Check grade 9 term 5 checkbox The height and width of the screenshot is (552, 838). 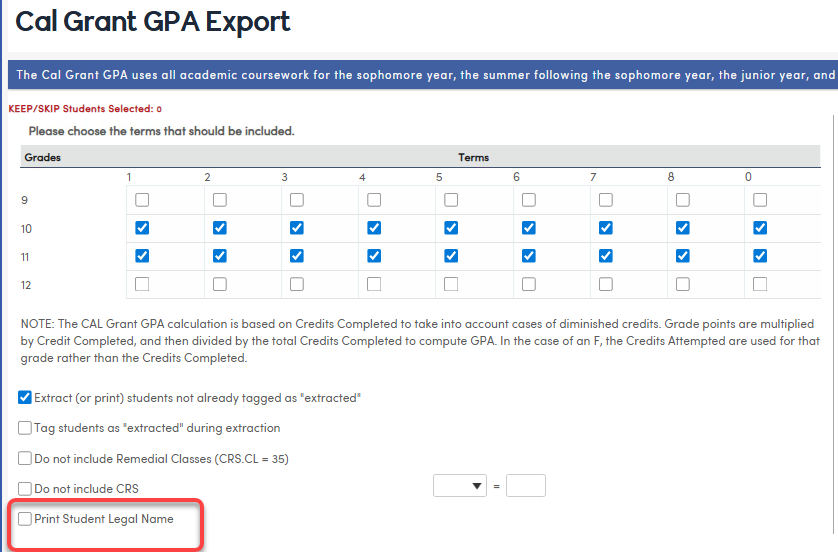[x=451, y=200]
